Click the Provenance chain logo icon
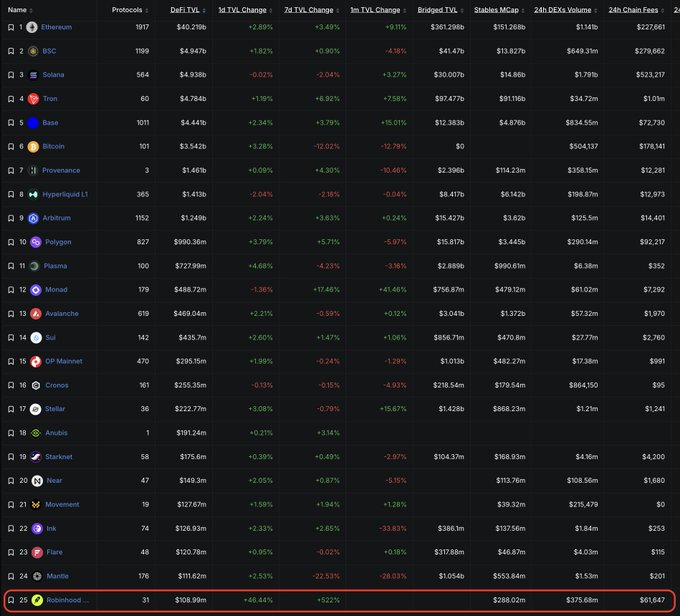The height and width of the screenshot is (616, 680). (x=33, y=170)
